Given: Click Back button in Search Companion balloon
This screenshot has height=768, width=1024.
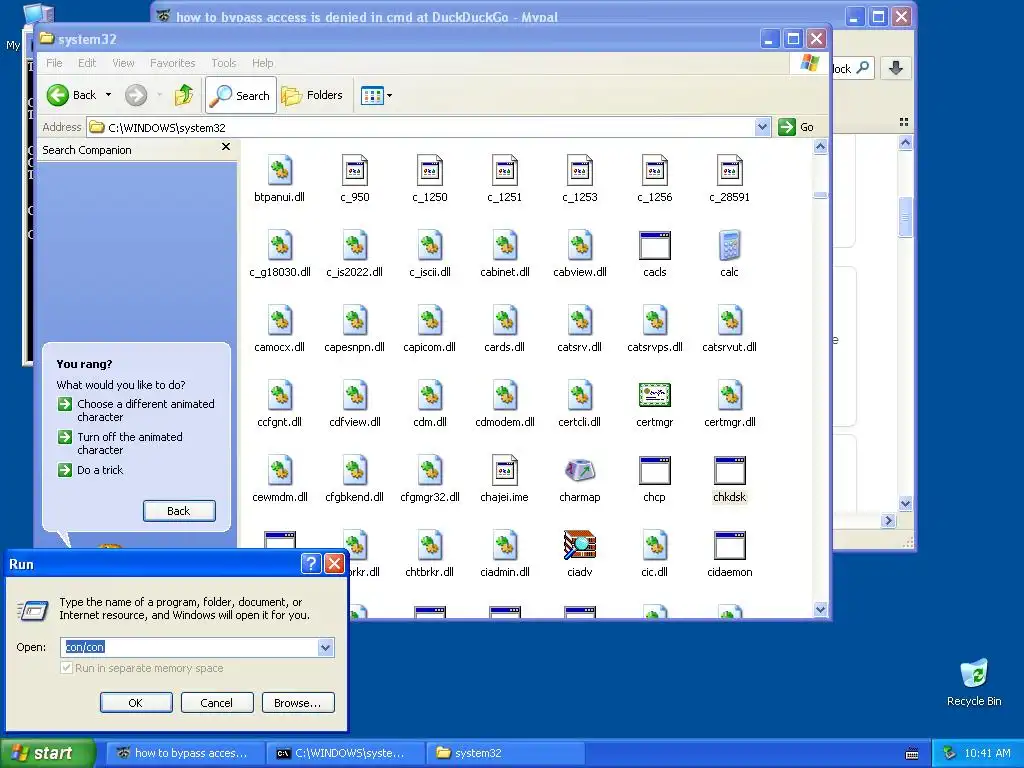Looking at the screenshot, I should pos(179,511).
